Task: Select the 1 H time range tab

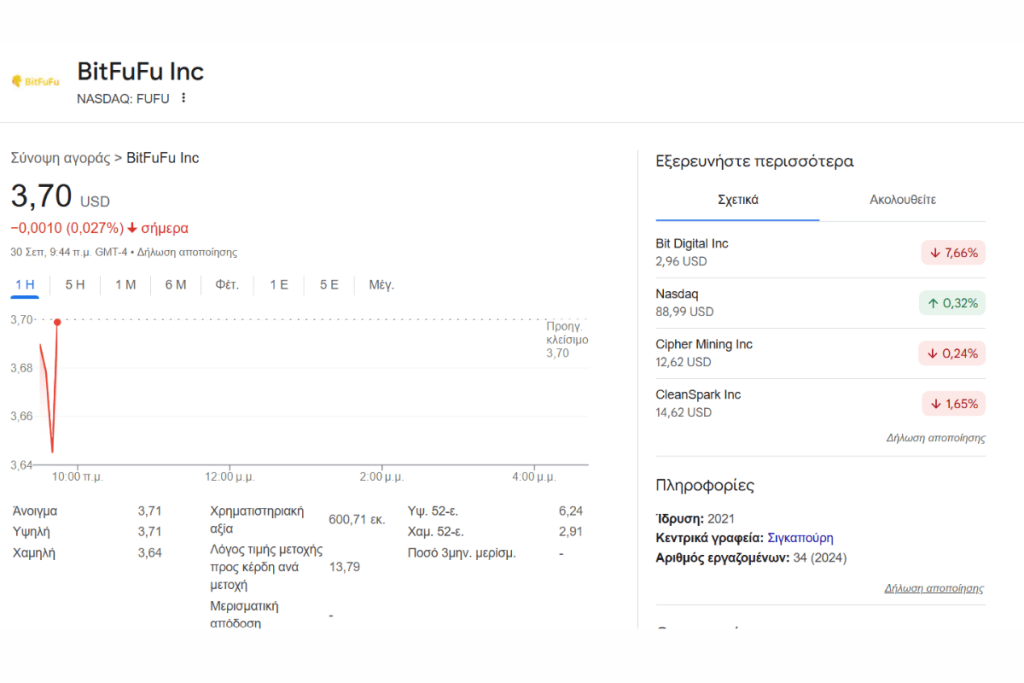Action: pyautogui.click(x=25, y=285)
